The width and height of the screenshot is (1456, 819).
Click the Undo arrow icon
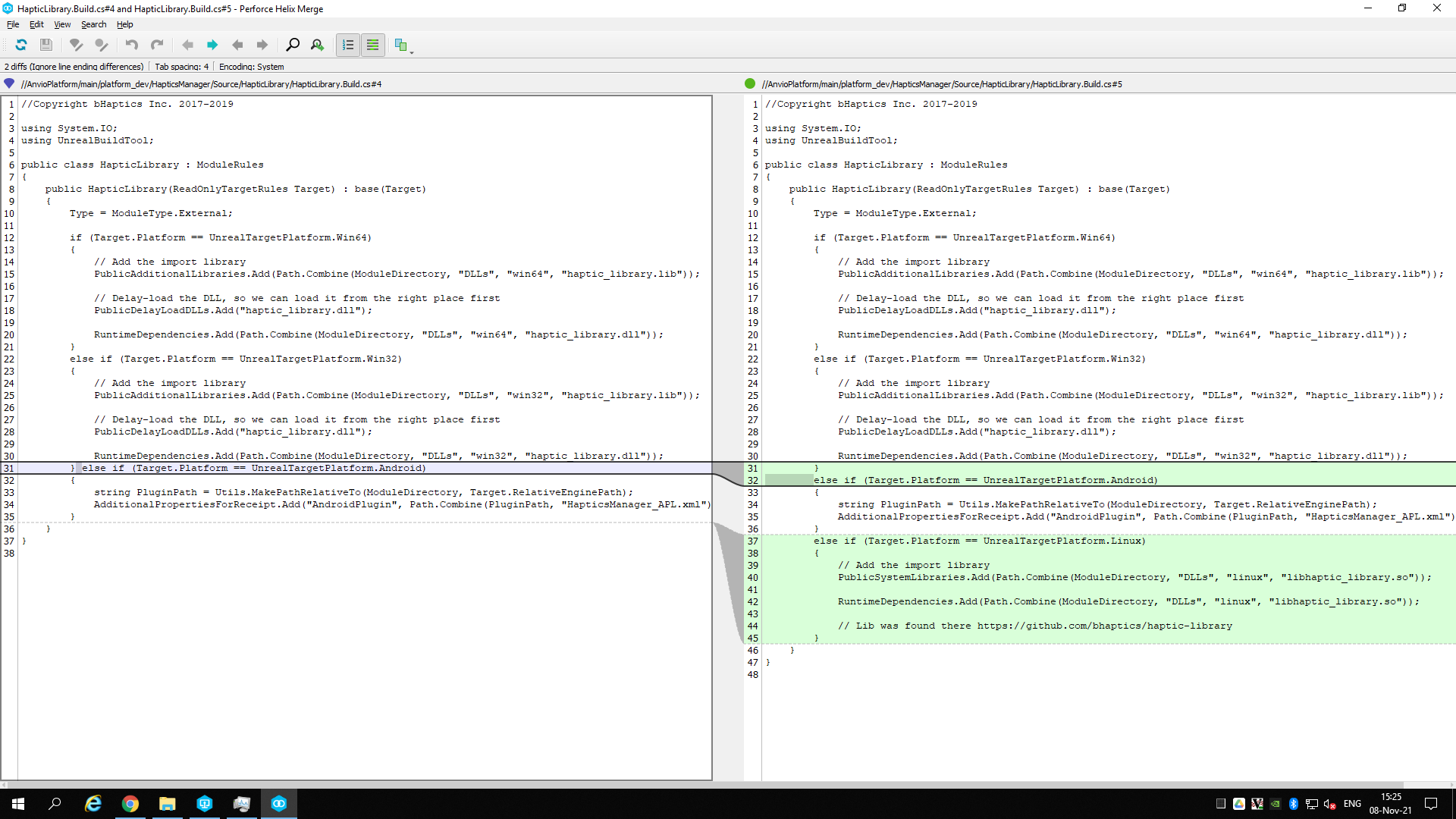click(x=132, y=45)
